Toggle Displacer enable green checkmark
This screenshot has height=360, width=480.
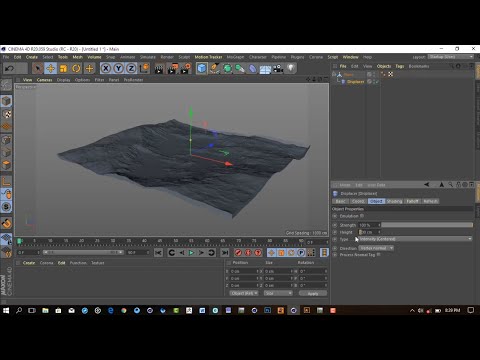click(x=376, y=82)
